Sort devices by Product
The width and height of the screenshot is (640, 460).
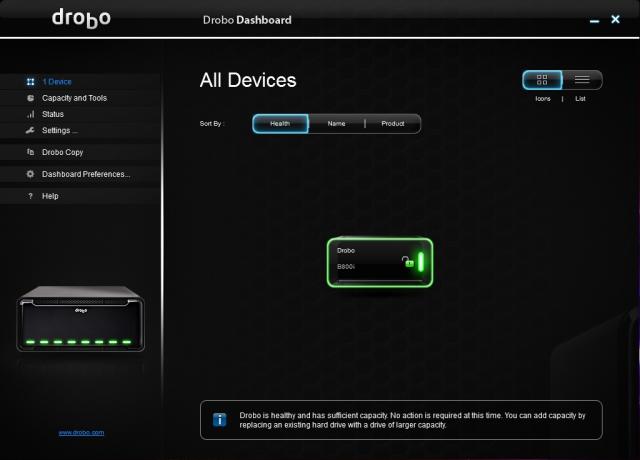pyautogui.click(x=393, y=124)
